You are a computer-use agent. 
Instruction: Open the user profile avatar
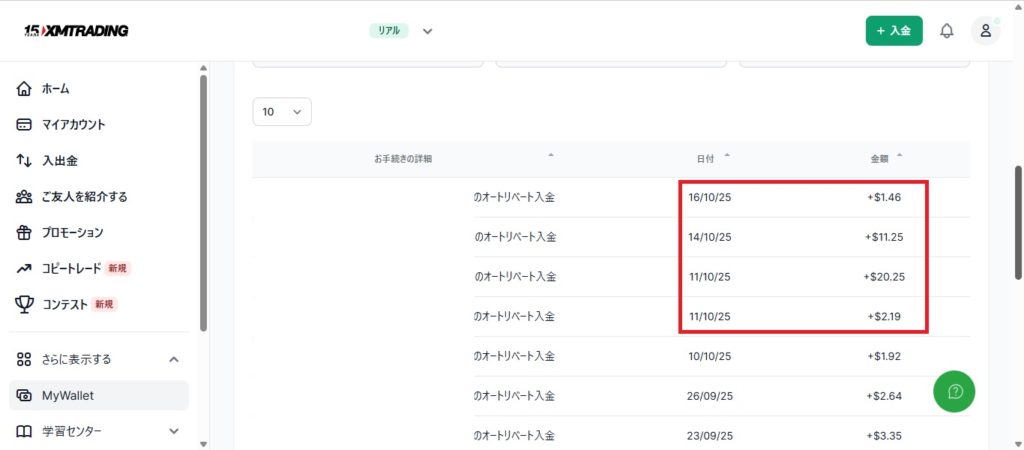(985, 31)
